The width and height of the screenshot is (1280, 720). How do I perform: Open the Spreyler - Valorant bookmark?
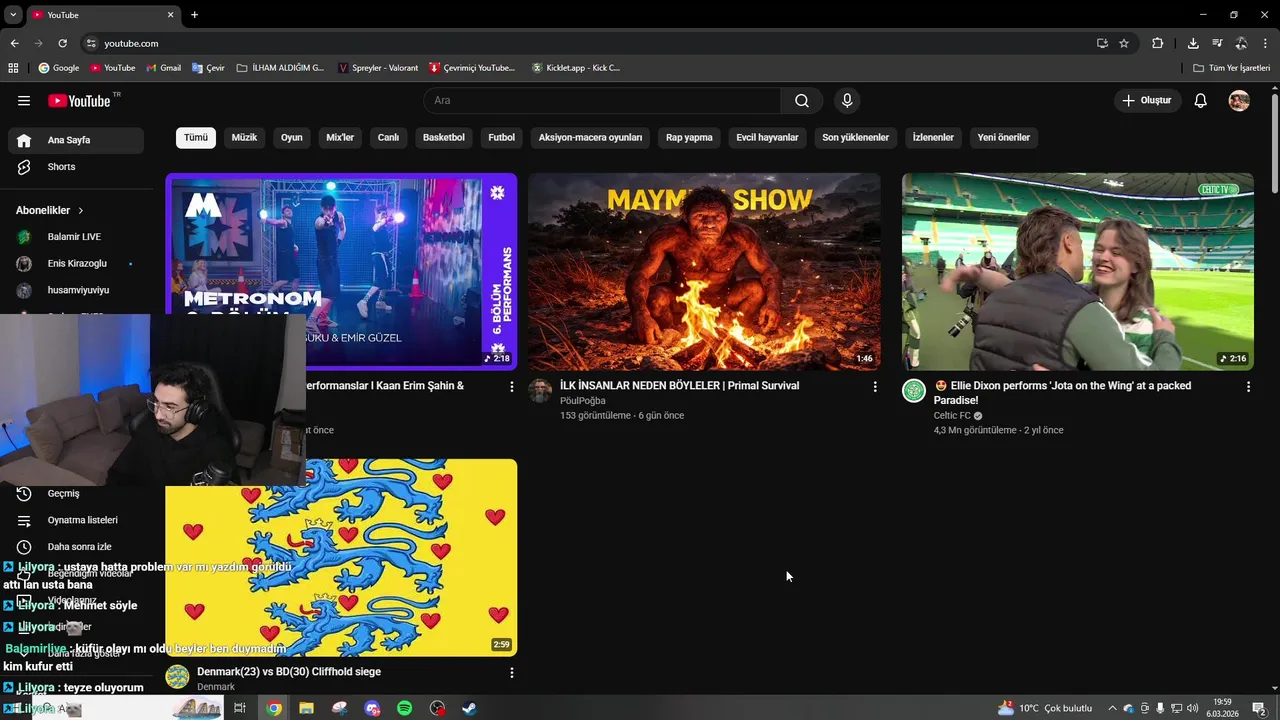[378, 68]
